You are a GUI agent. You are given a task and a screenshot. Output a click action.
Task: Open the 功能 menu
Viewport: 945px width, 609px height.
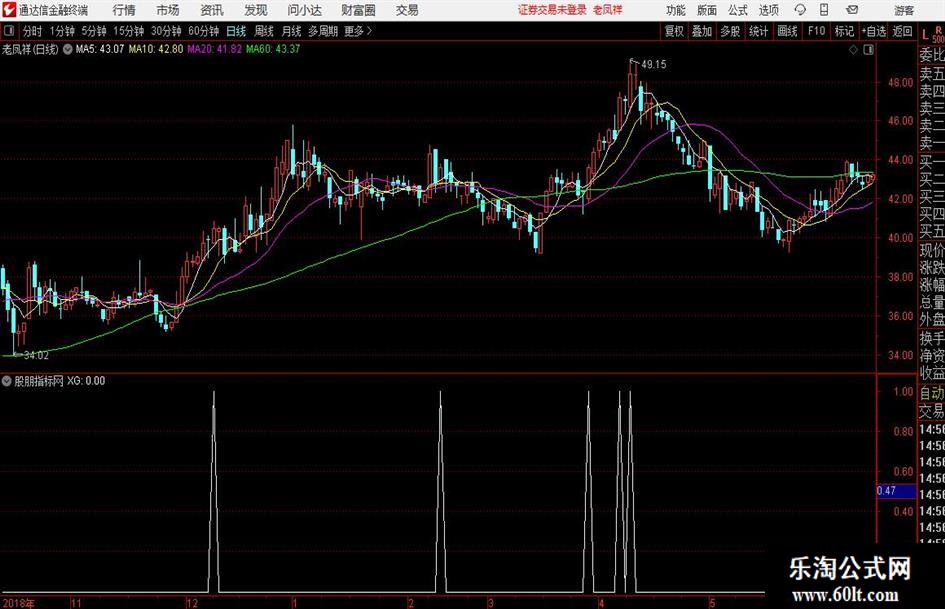[x=676, y=10]
